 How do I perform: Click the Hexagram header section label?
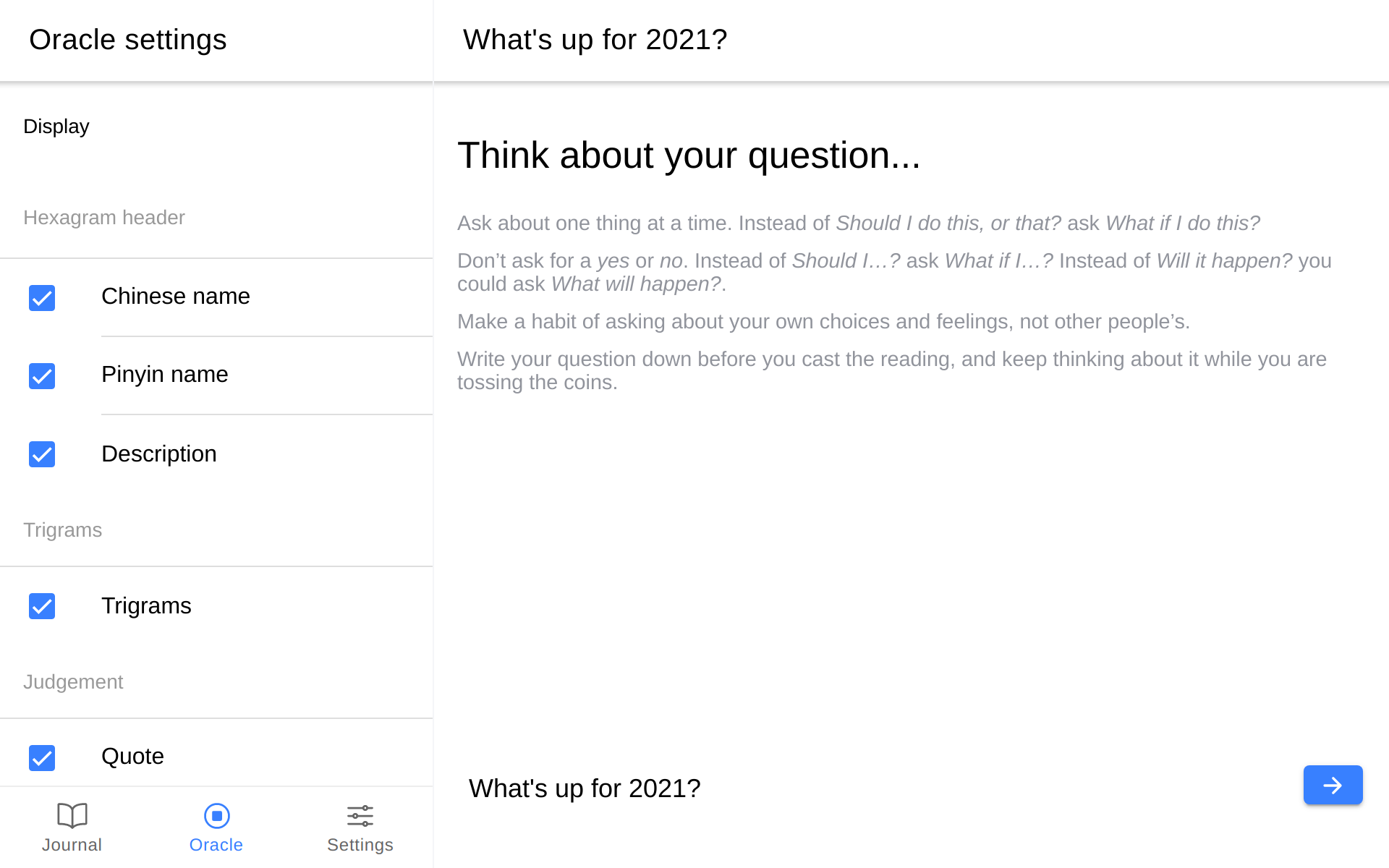coord(104,216)
